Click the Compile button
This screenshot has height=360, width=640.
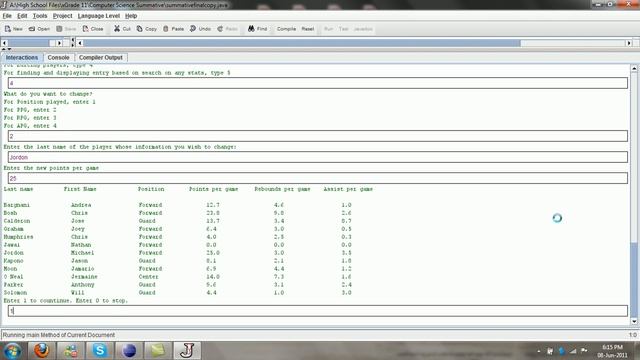[286, 29]
